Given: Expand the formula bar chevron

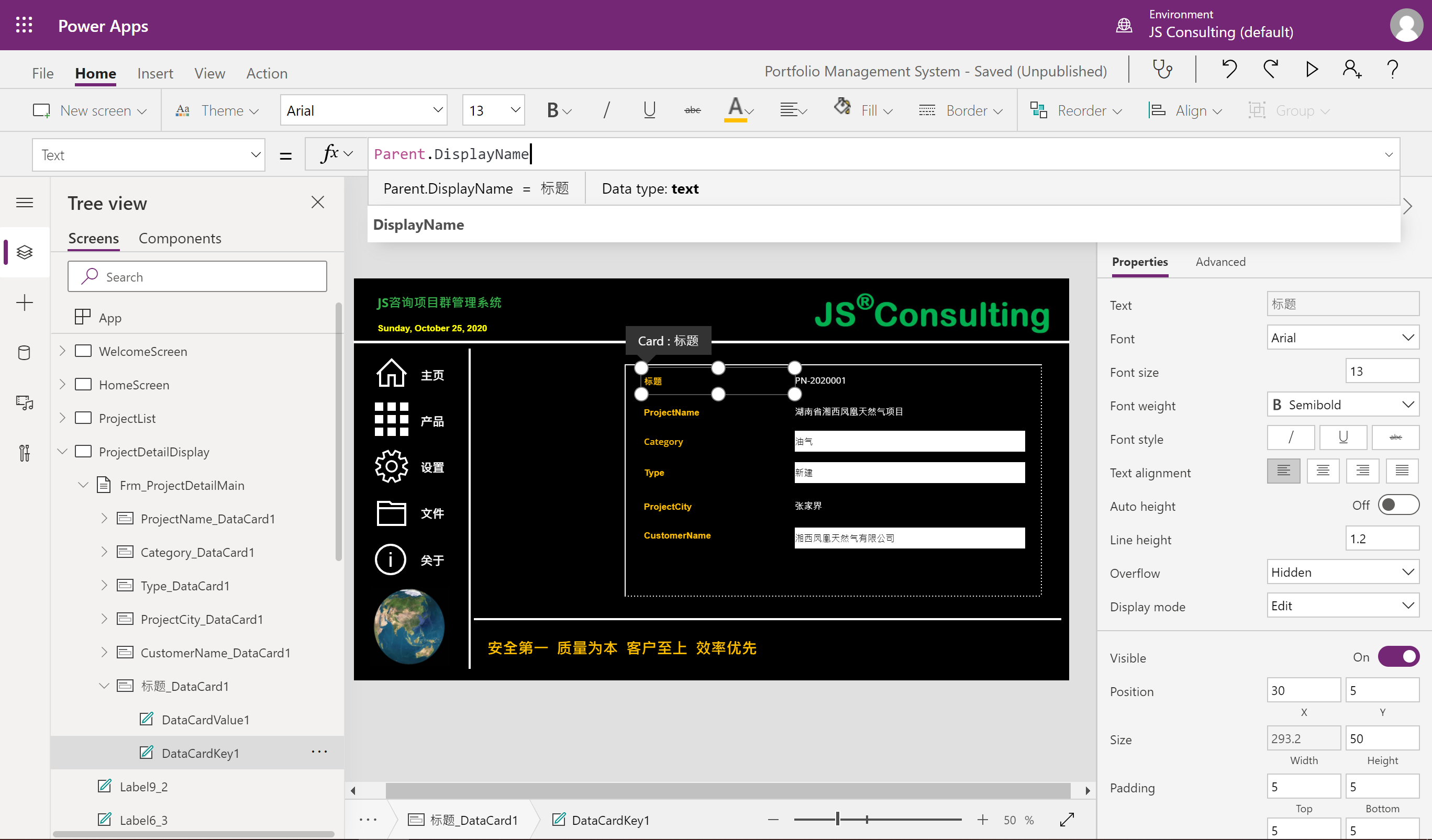Looking at the screenshot, I should (x=1389, y=154).
